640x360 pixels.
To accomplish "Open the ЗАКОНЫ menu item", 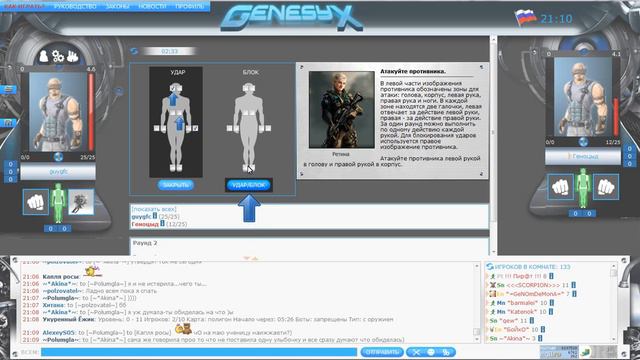I will (x=118, y=6).
